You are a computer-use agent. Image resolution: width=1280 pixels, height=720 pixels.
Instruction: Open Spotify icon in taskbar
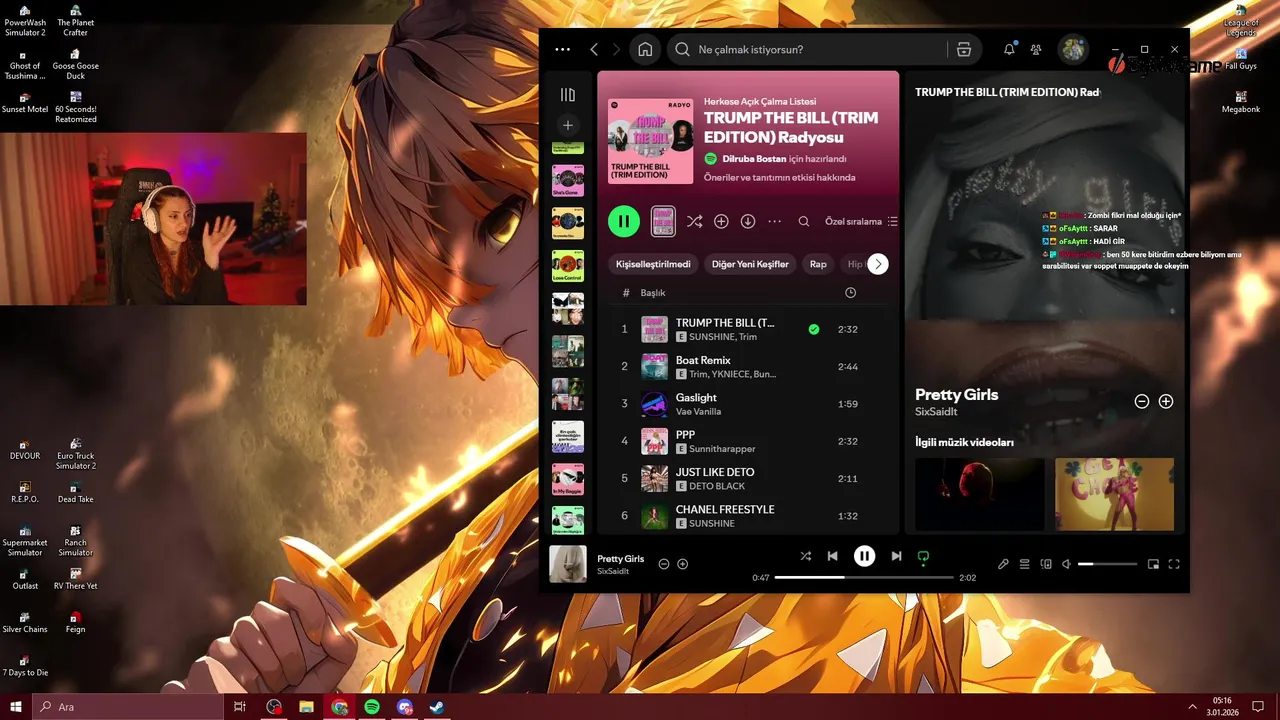pyautogui.click(x=372, y=707)
